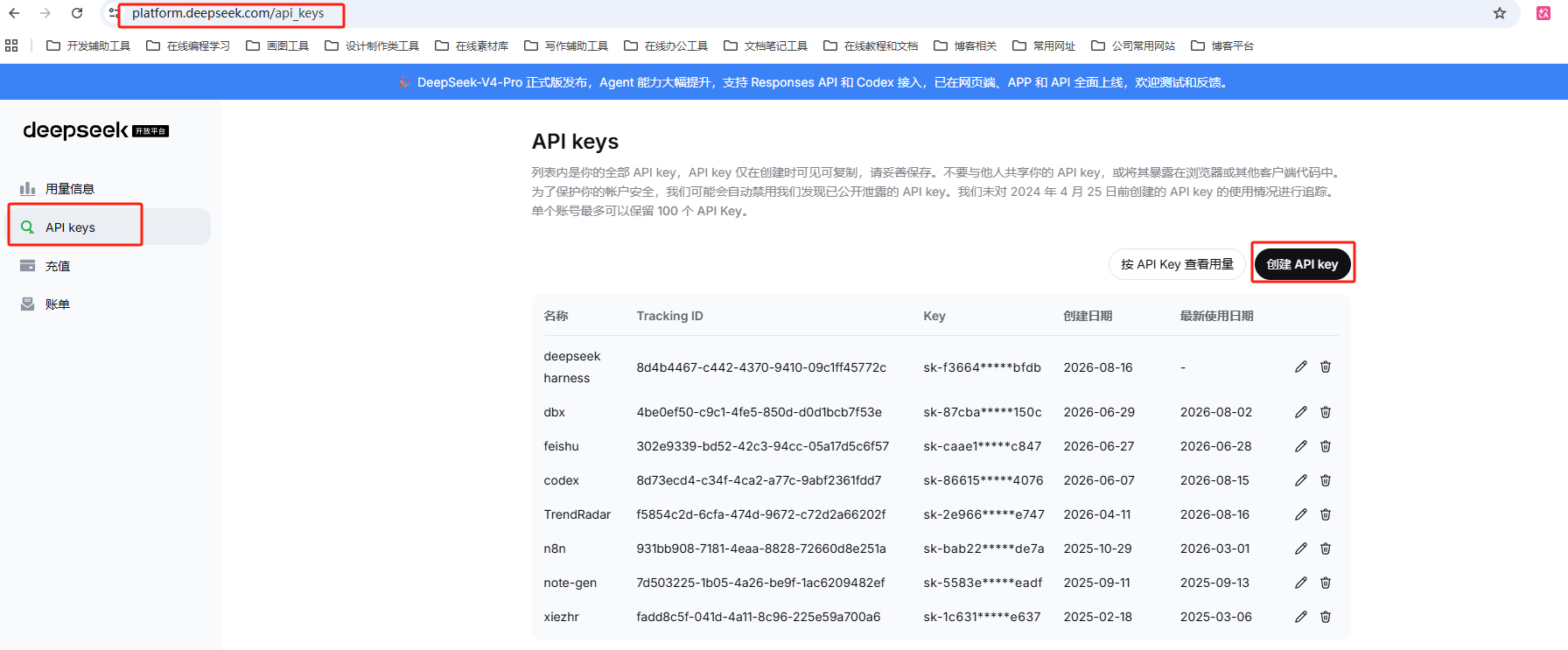1568x650 pixels.
Task: Open the 写作辅助工具 bookmark folder
Action: tap(566, 45)
